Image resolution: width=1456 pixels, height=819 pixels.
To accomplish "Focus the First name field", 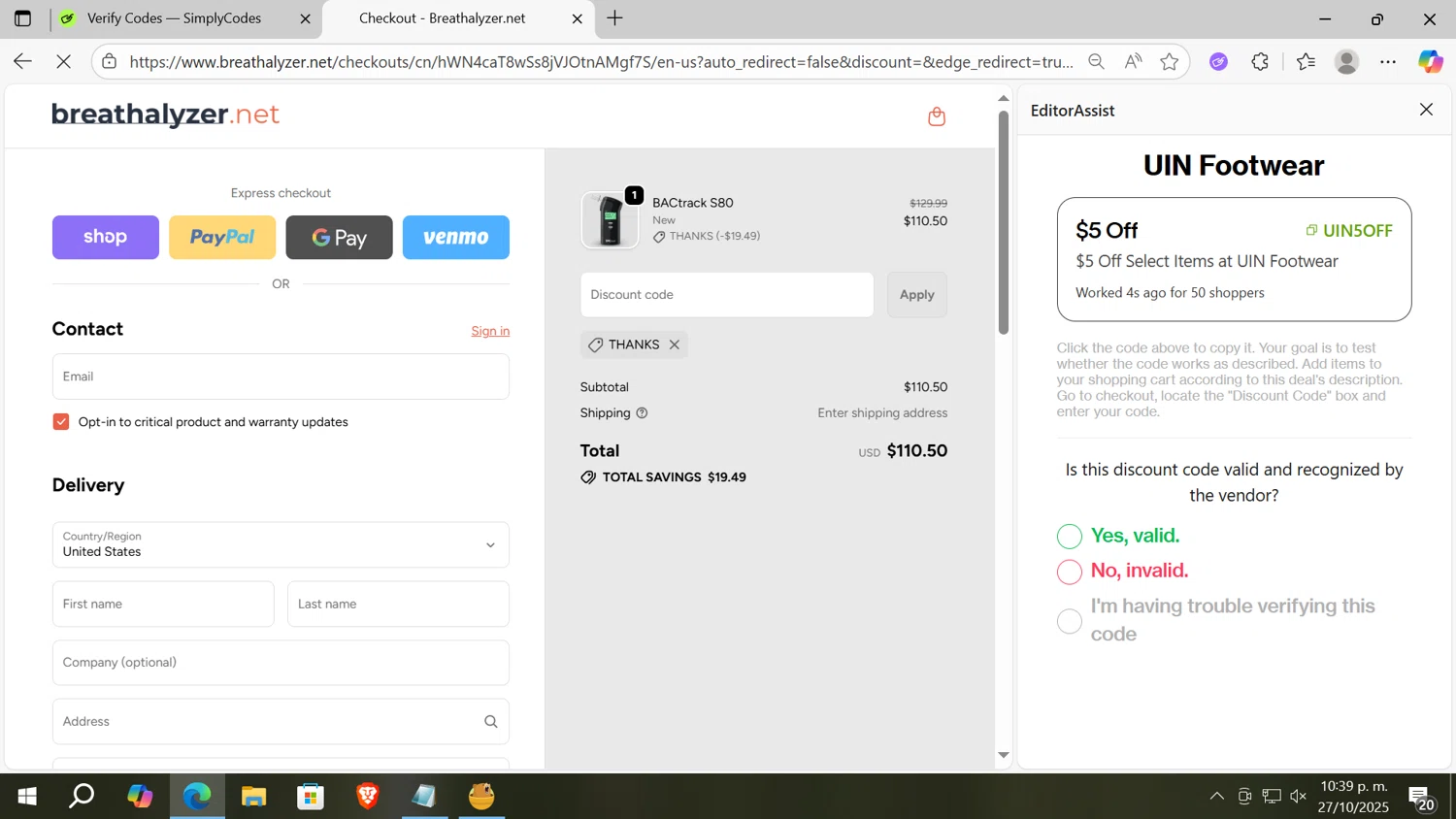I will pos(163,604).
